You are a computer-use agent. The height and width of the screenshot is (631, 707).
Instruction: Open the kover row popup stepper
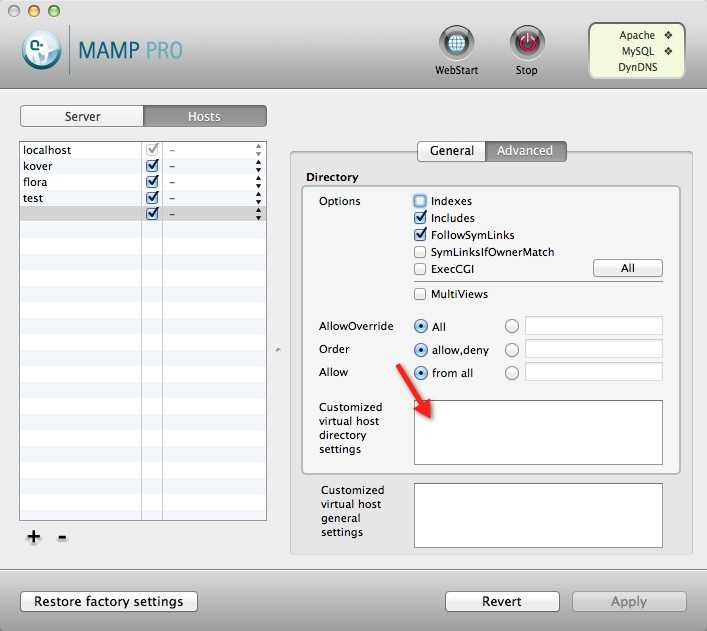(x=258, y=166)
